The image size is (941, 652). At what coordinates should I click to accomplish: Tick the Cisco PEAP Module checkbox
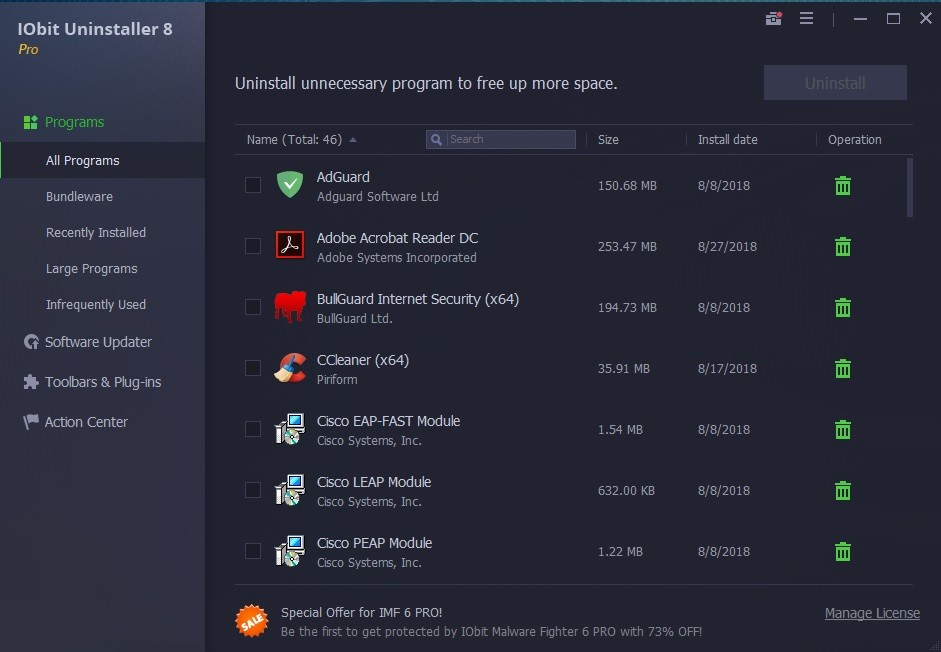(253, 551)
